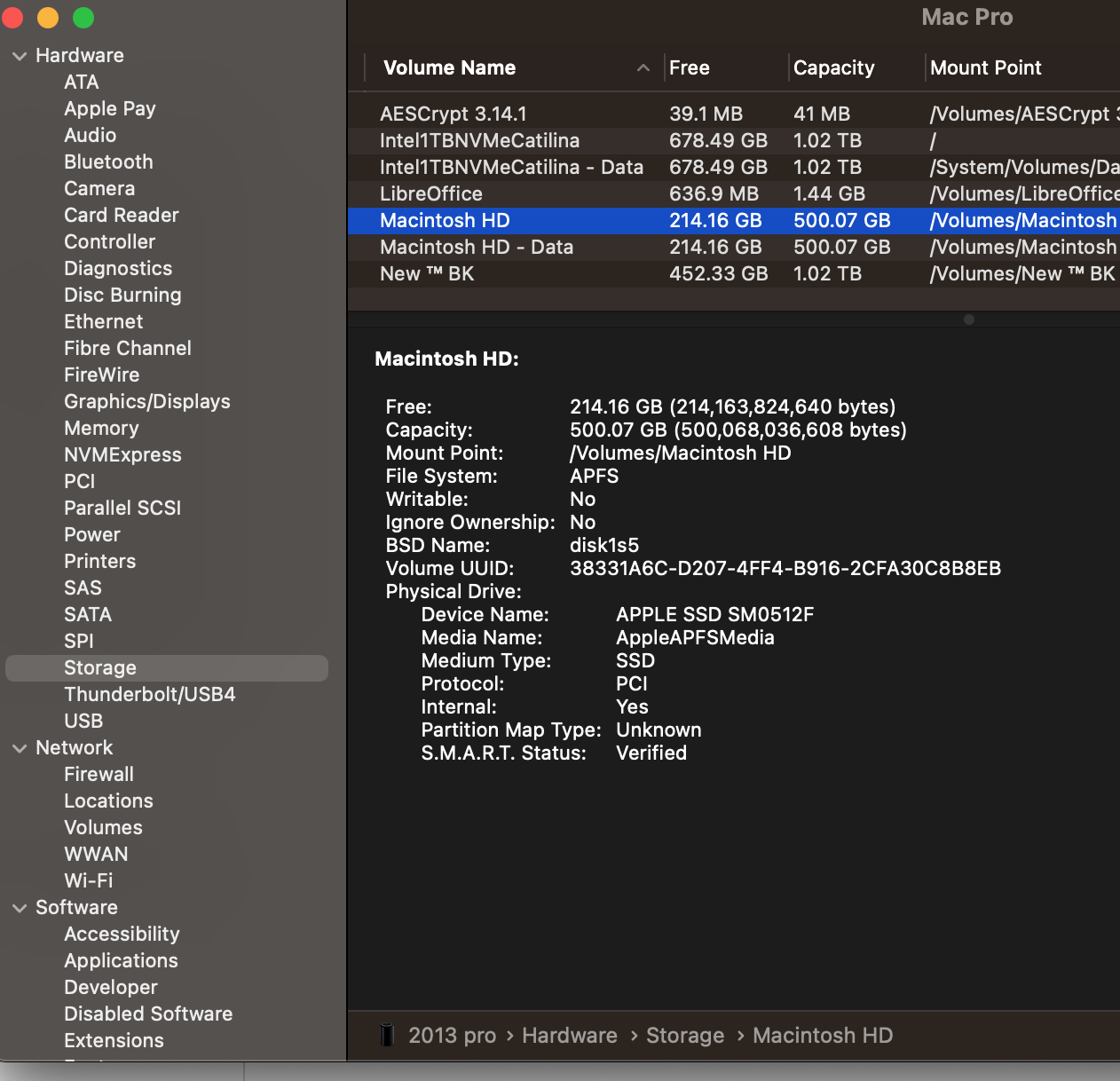Open Fibre Channel in the sidebar
Viewport: 1120px width, 1081px height.
(x=128, y=349)
